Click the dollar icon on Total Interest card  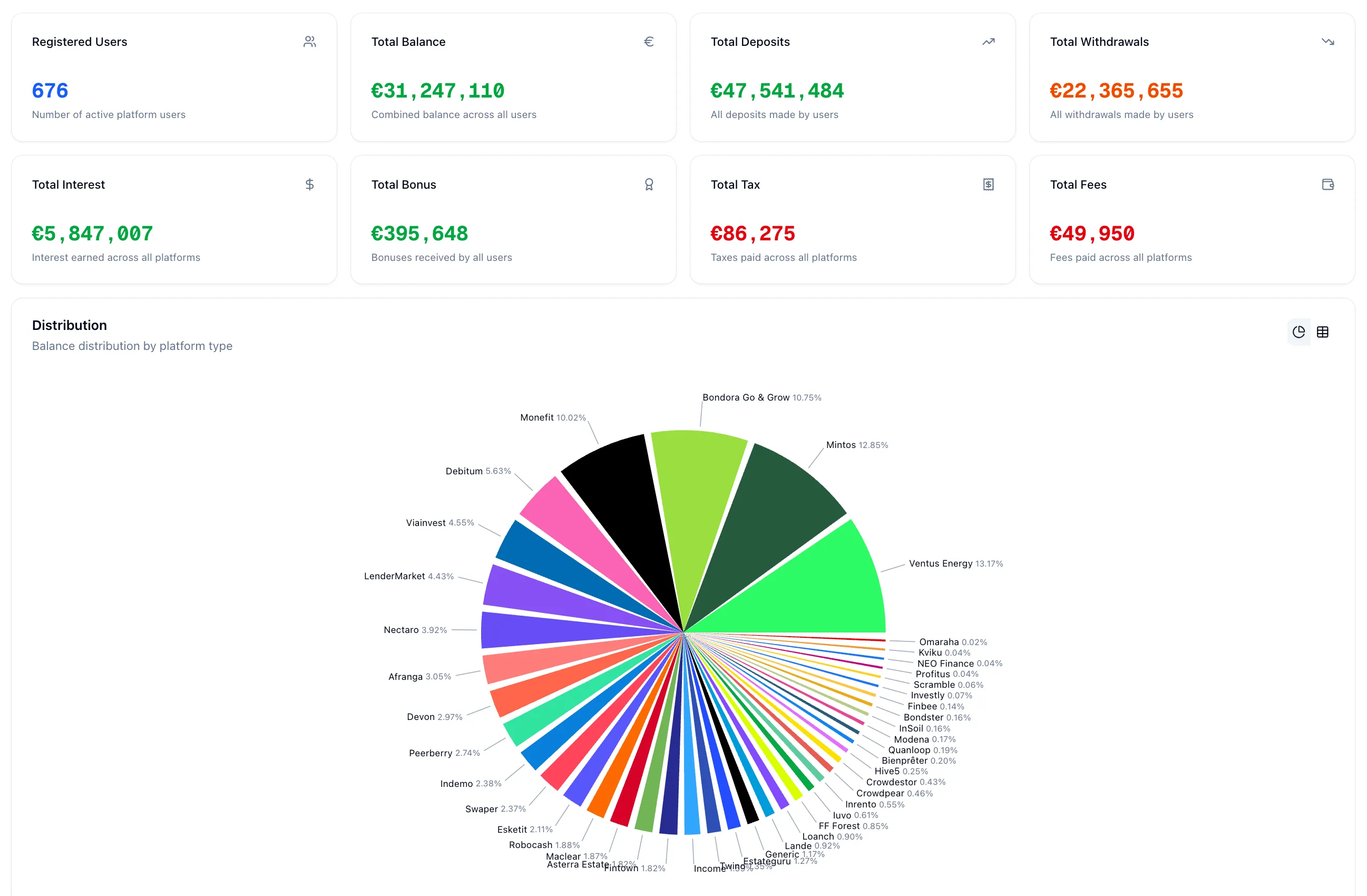point(309,184)
